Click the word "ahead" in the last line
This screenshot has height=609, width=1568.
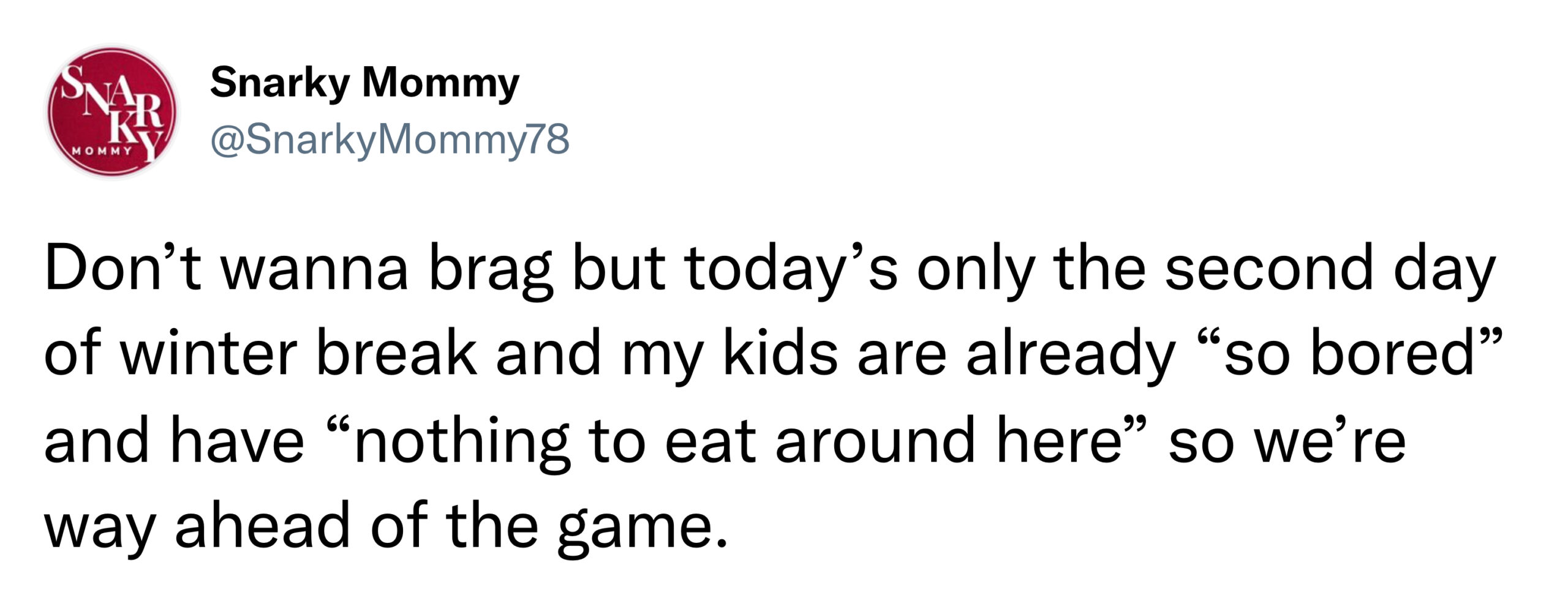262,526
